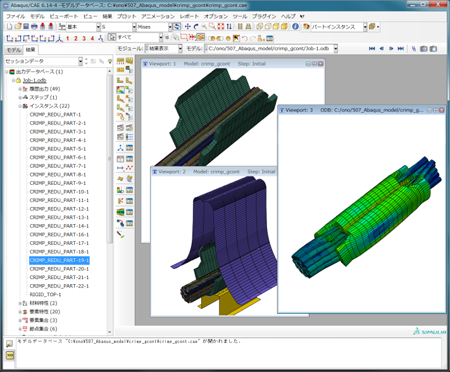This screenshot has width=450, height=372.
Task: Open the ODB model path dropdown
Action: tap(336, 49)
